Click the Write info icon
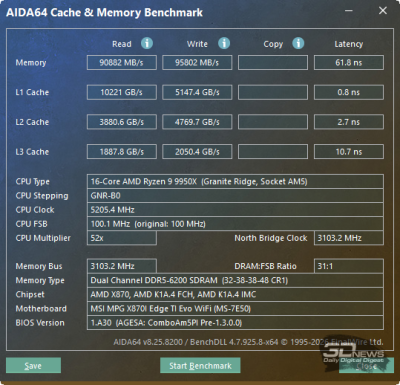 [224, 43]
